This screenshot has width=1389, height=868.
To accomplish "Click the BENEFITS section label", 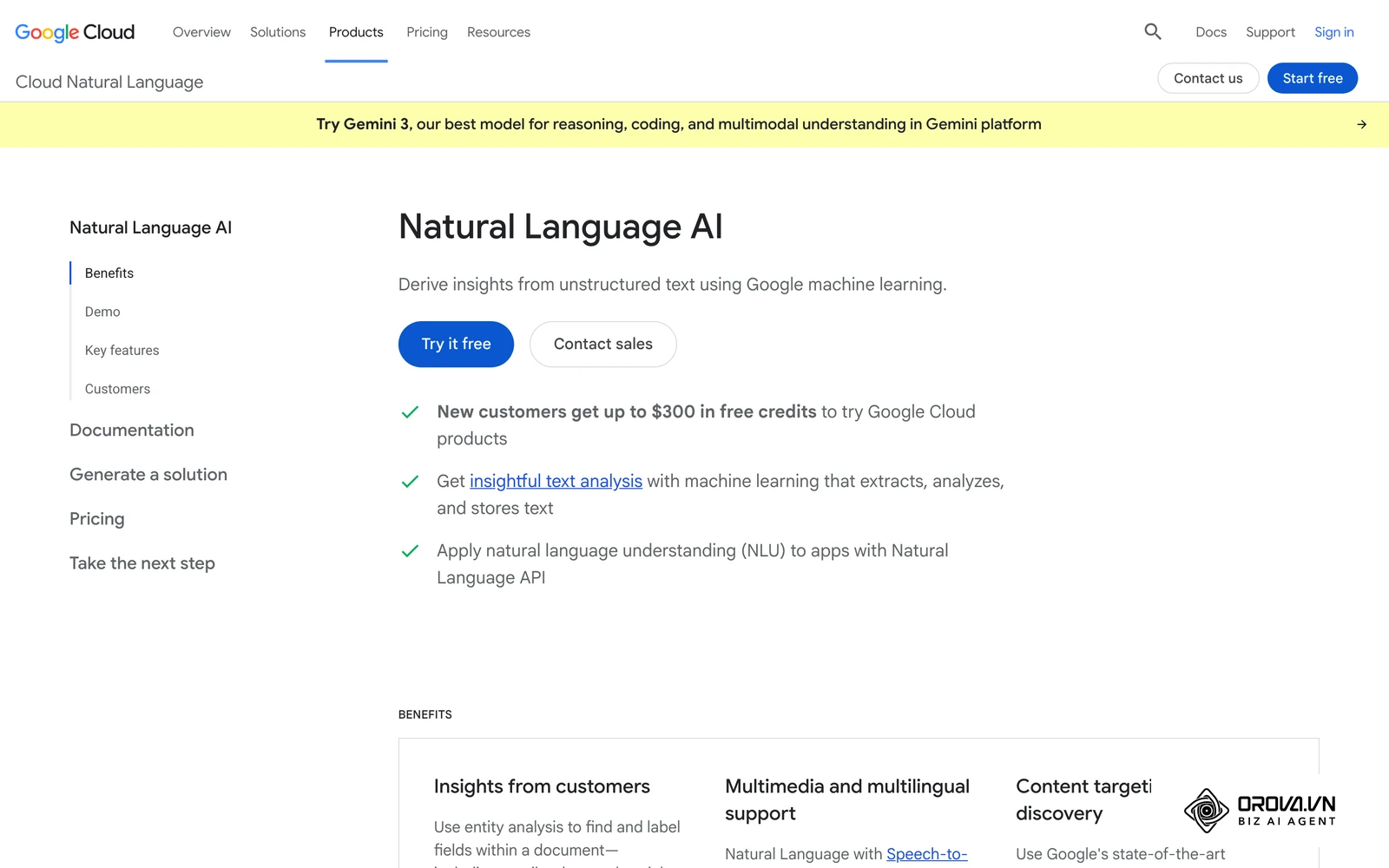I will [x=425, y=714].
